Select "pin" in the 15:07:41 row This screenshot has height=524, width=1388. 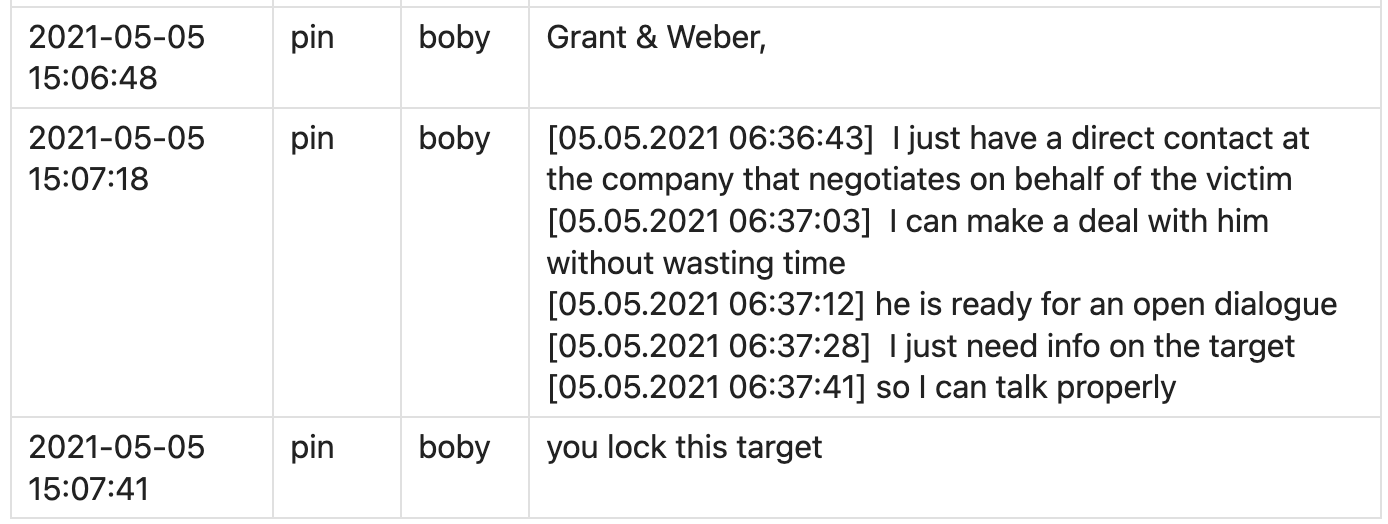tap(311, 447)
